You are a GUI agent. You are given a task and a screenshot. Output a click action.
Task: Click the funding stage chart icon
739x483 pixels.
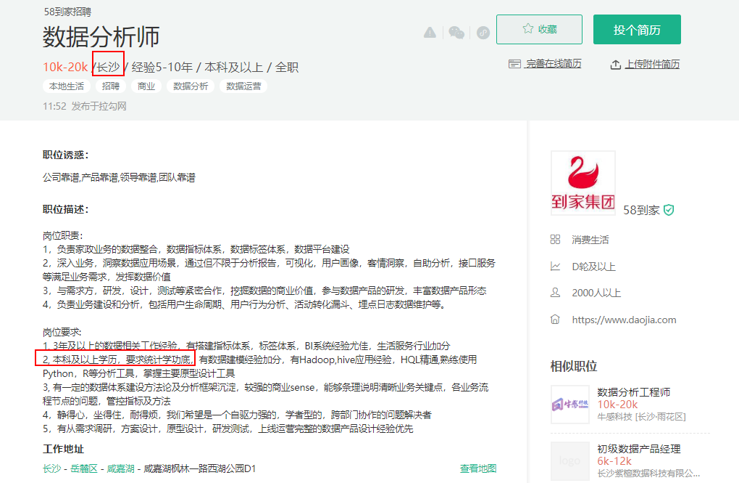(555, 266)
